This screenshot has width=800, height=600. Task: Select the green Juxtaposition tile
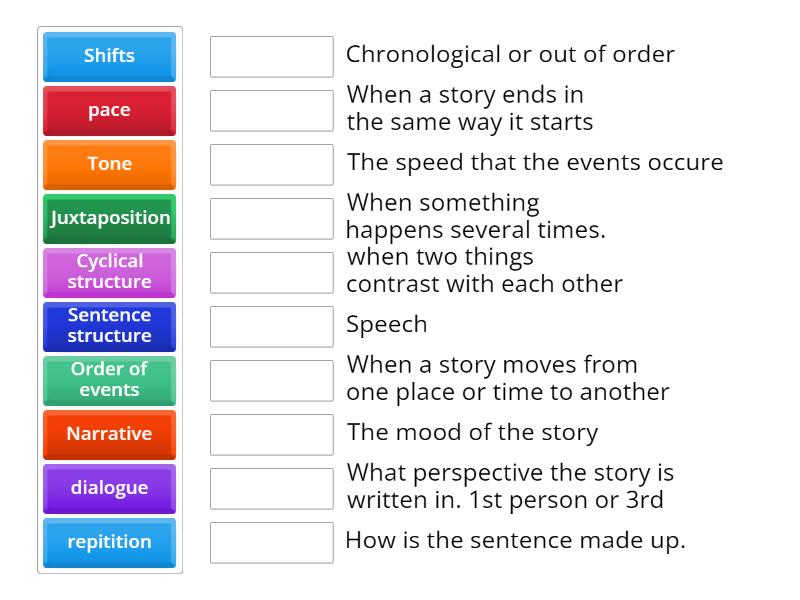click(x=109, y=218)
